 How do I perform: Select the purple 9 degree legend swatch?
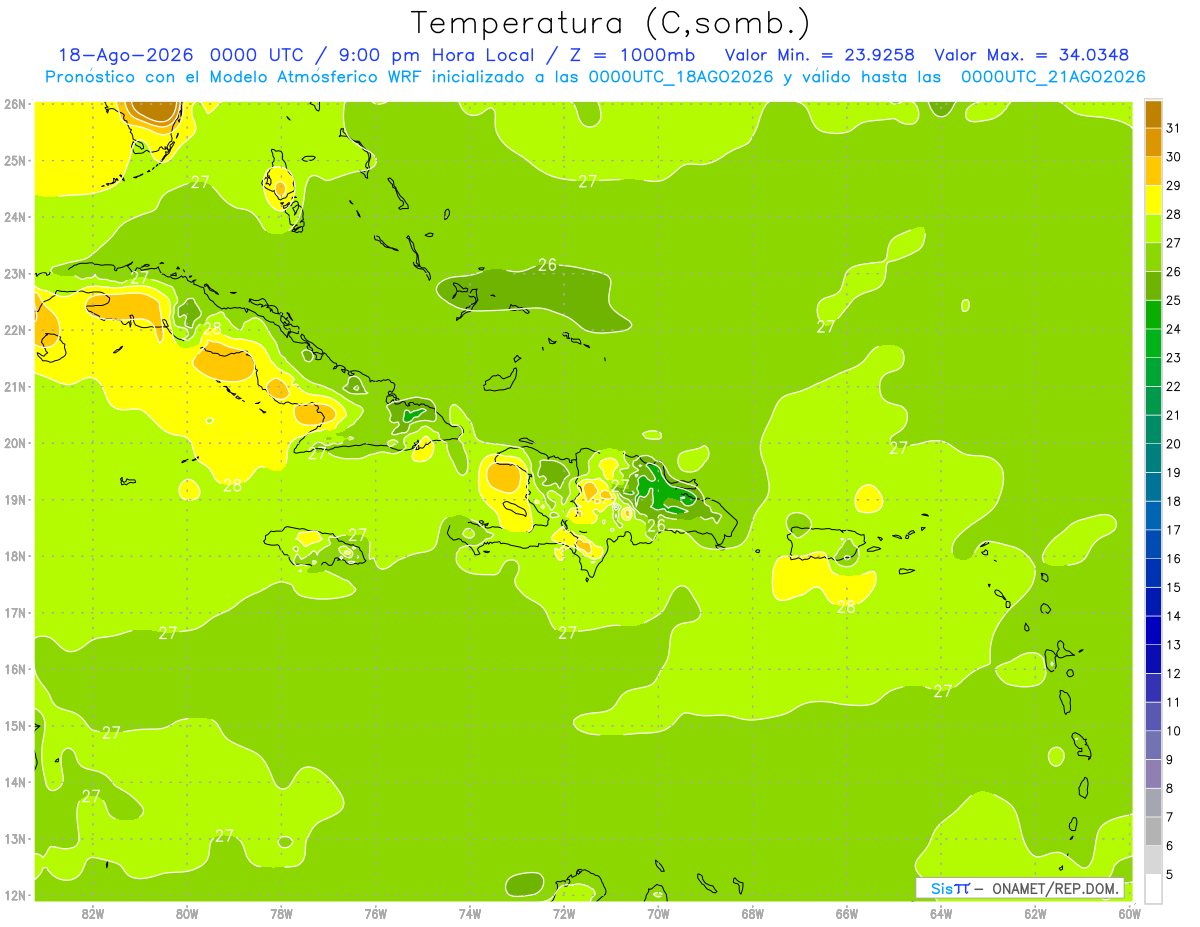[1152, 745]
